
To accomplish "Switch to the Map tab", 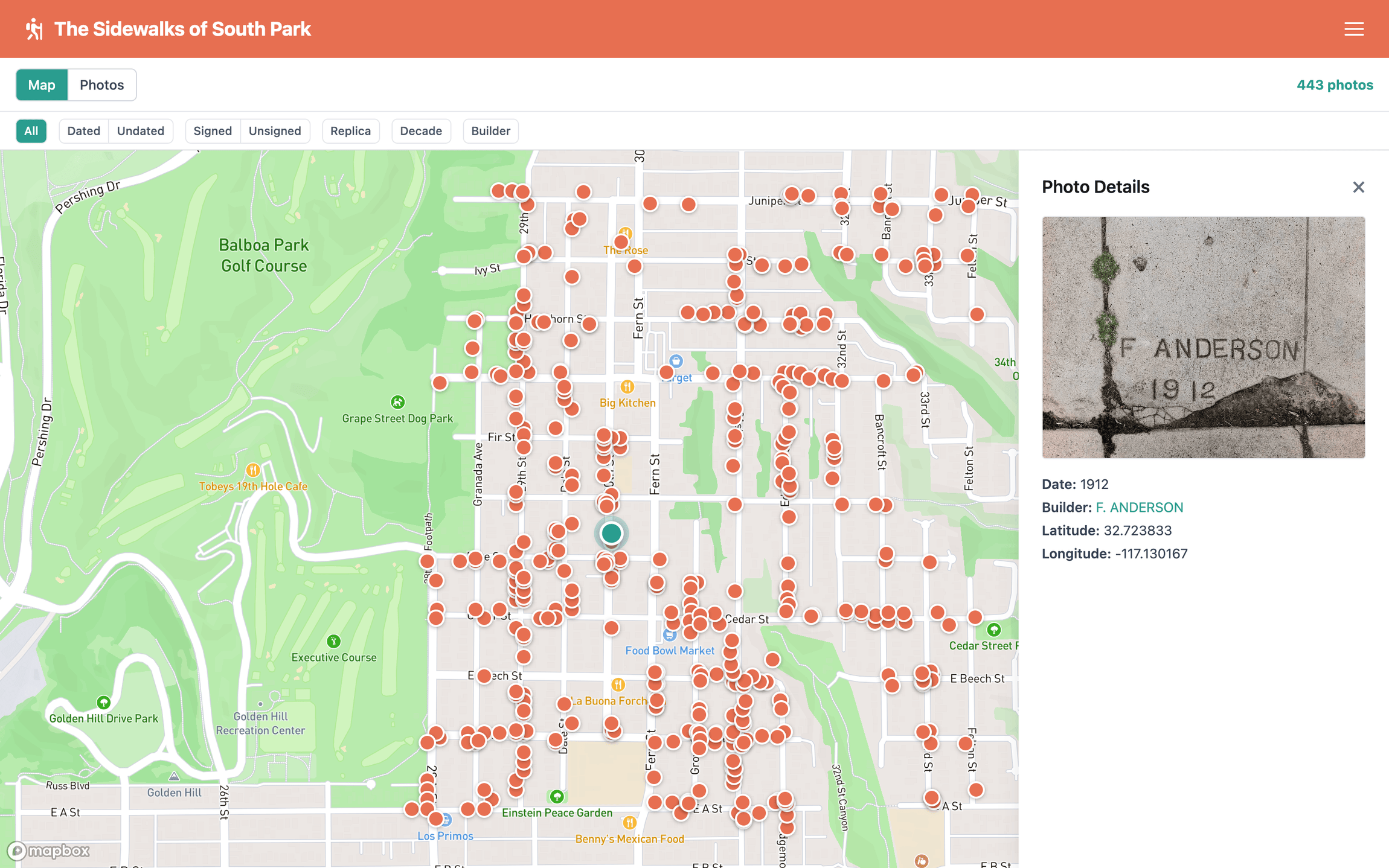I will point(42,85).
